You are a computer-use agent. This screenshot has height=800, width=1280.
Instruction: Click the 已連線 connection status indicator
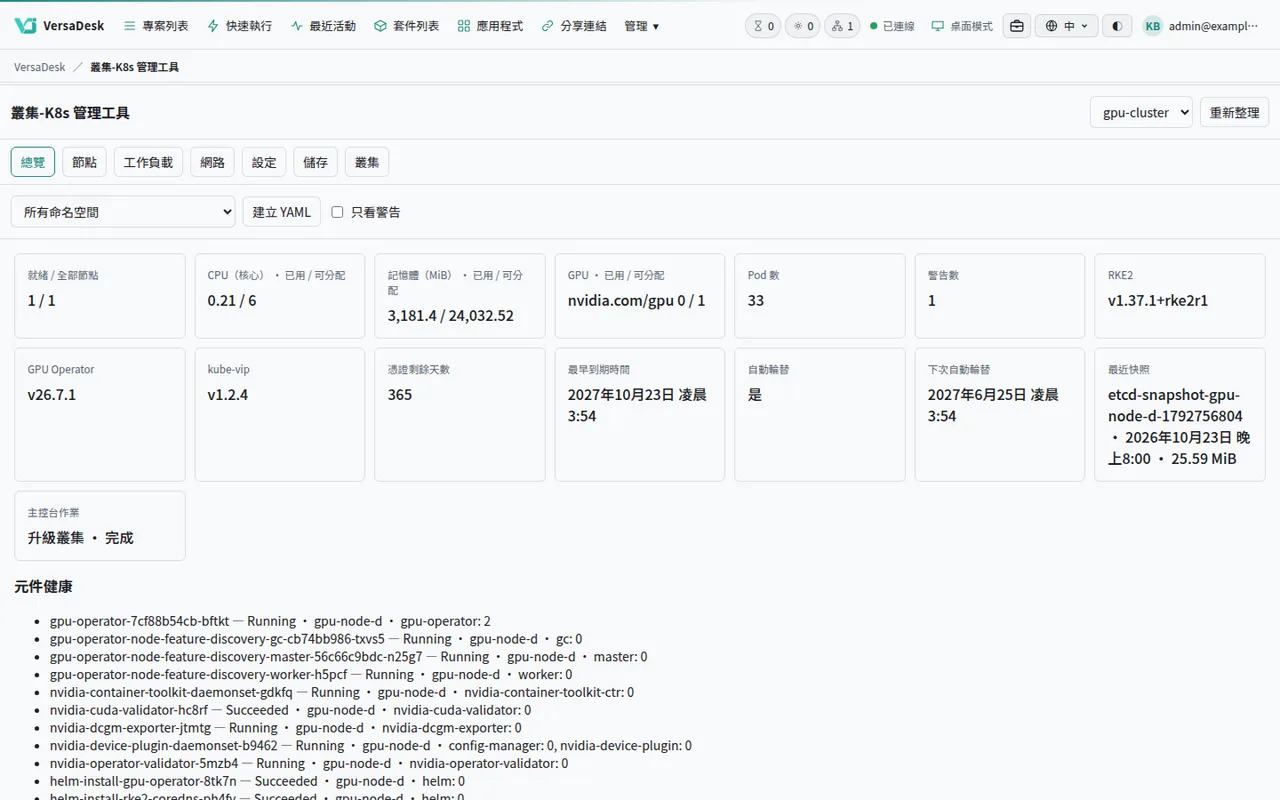tap(892, 26)
